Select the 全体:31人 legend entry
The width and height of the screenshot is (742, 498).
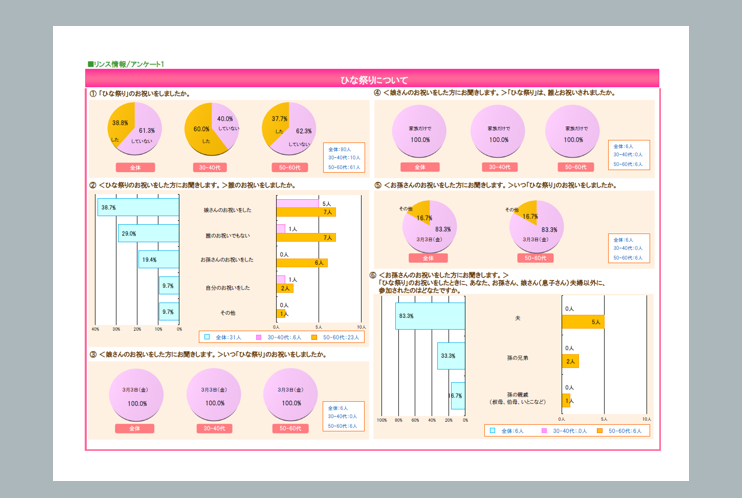coord(223,338)
